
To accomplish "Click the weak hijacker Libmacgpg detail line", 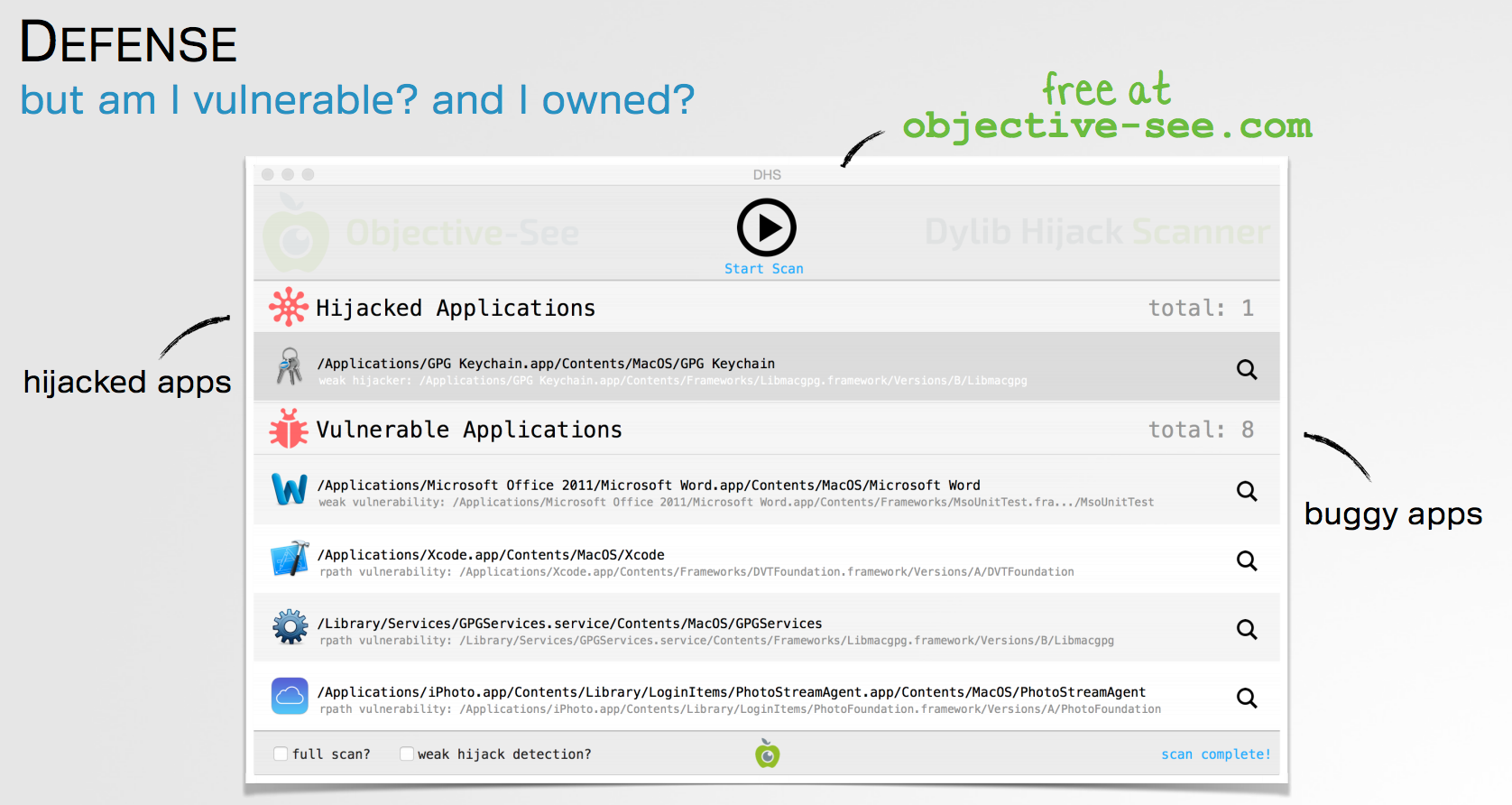I will (673, 381).
